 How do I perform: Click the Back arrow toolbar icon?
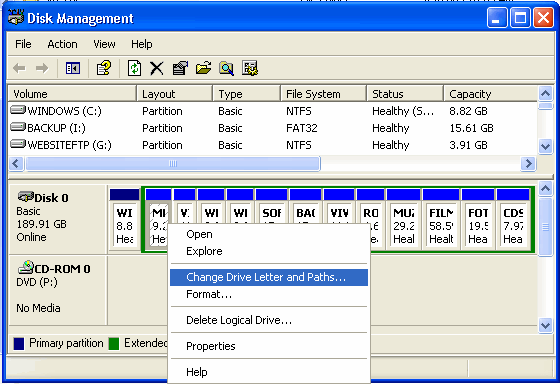(19, 68)
